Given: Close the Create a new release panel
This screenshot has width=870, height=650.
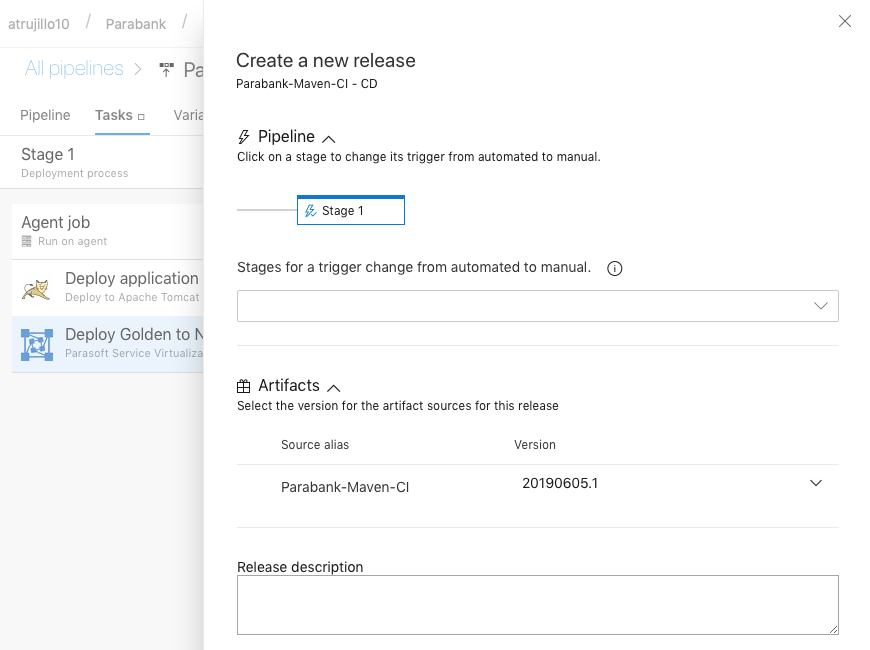Looking at the screenshot, I should click(x=844, y=21).
